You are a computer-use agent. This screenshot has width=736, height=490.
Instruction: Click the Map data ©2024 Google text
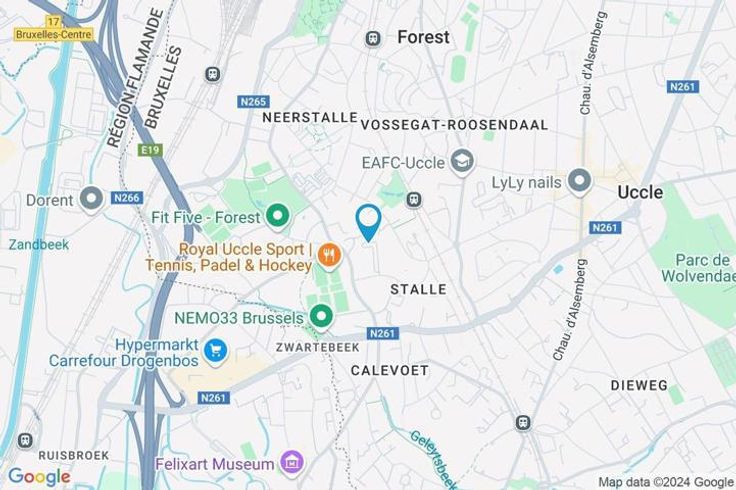(666, 482)
